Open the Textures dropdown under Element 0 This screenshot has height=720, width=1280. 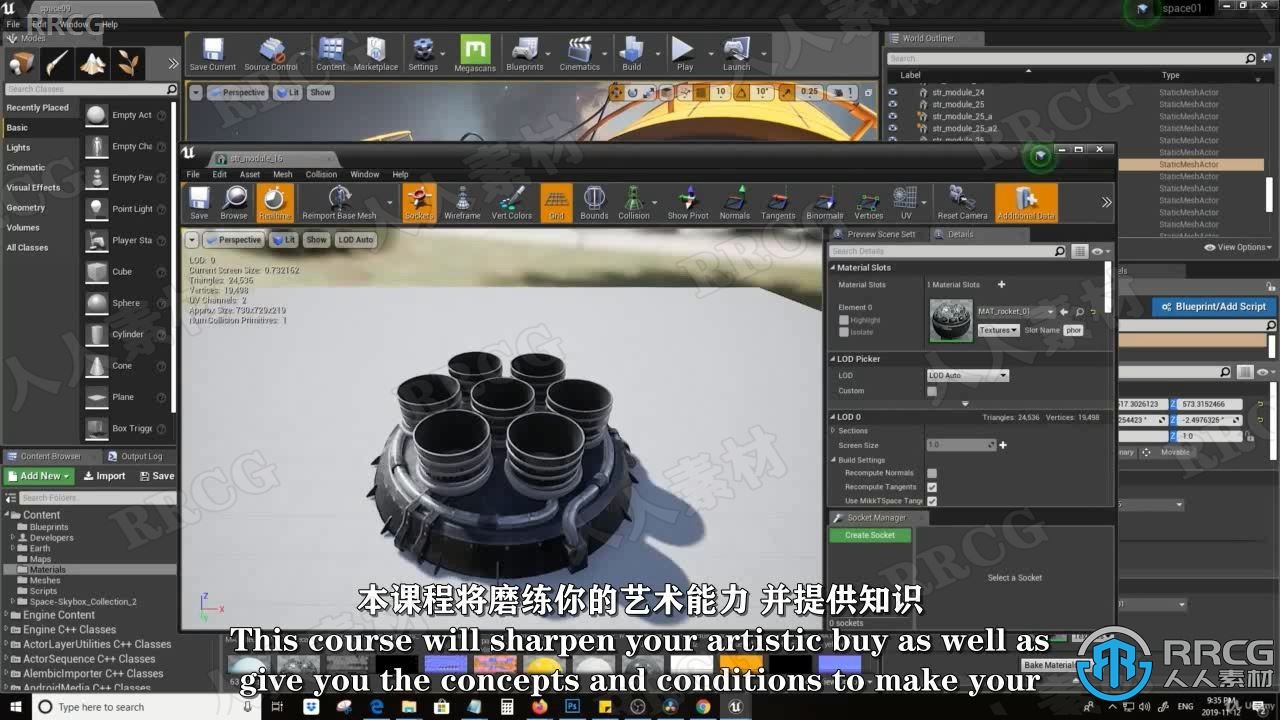(x=998, y=330)
